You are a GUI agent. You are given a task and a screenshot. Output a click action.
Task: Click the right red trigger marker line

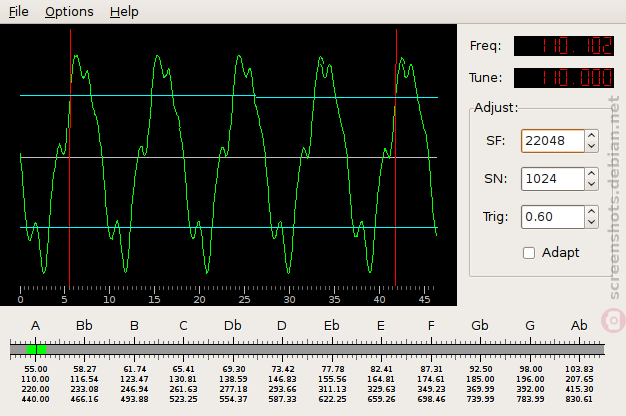(396, 158)
